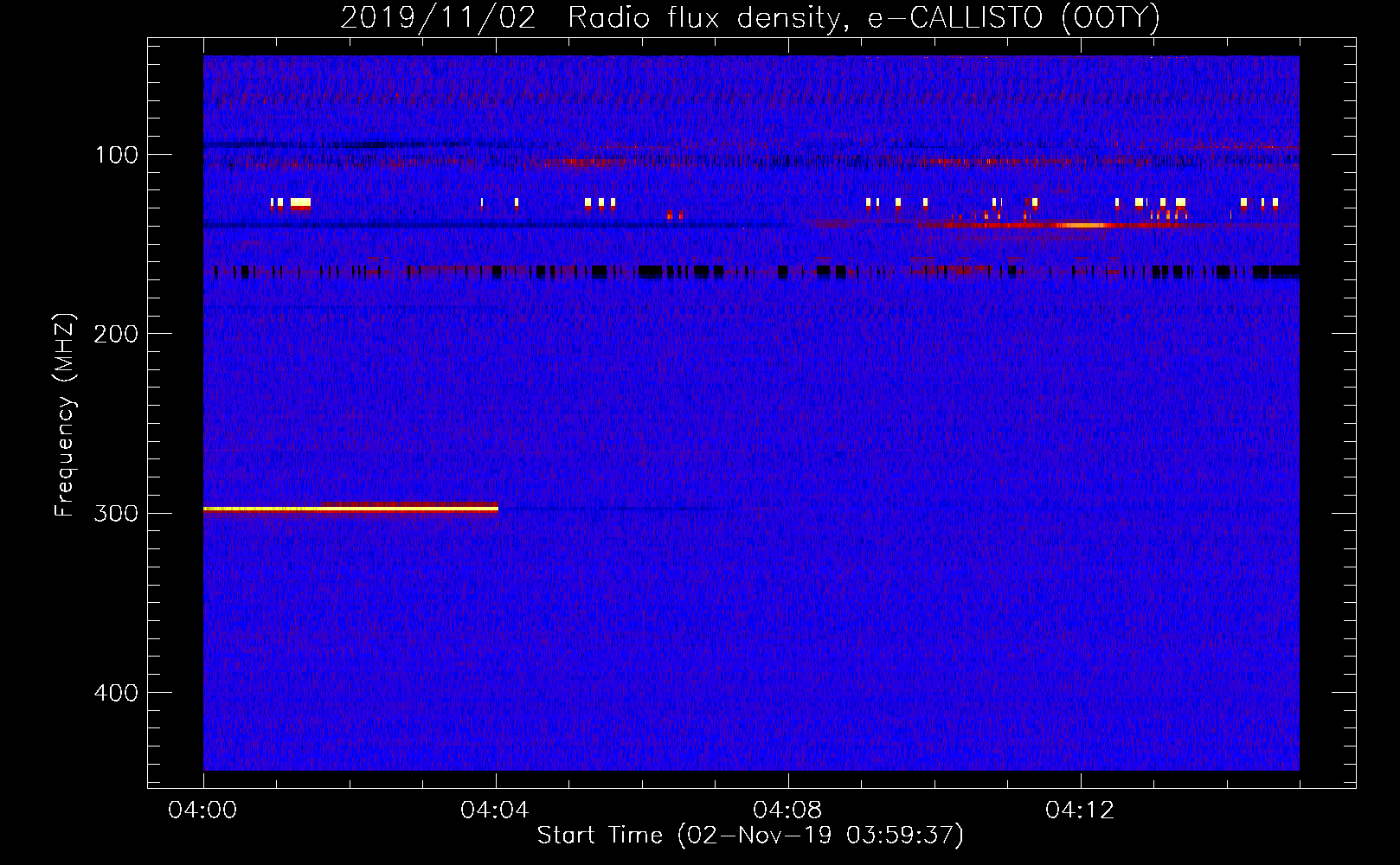Click the 04:08 time tick label

(x=787, y=811)
